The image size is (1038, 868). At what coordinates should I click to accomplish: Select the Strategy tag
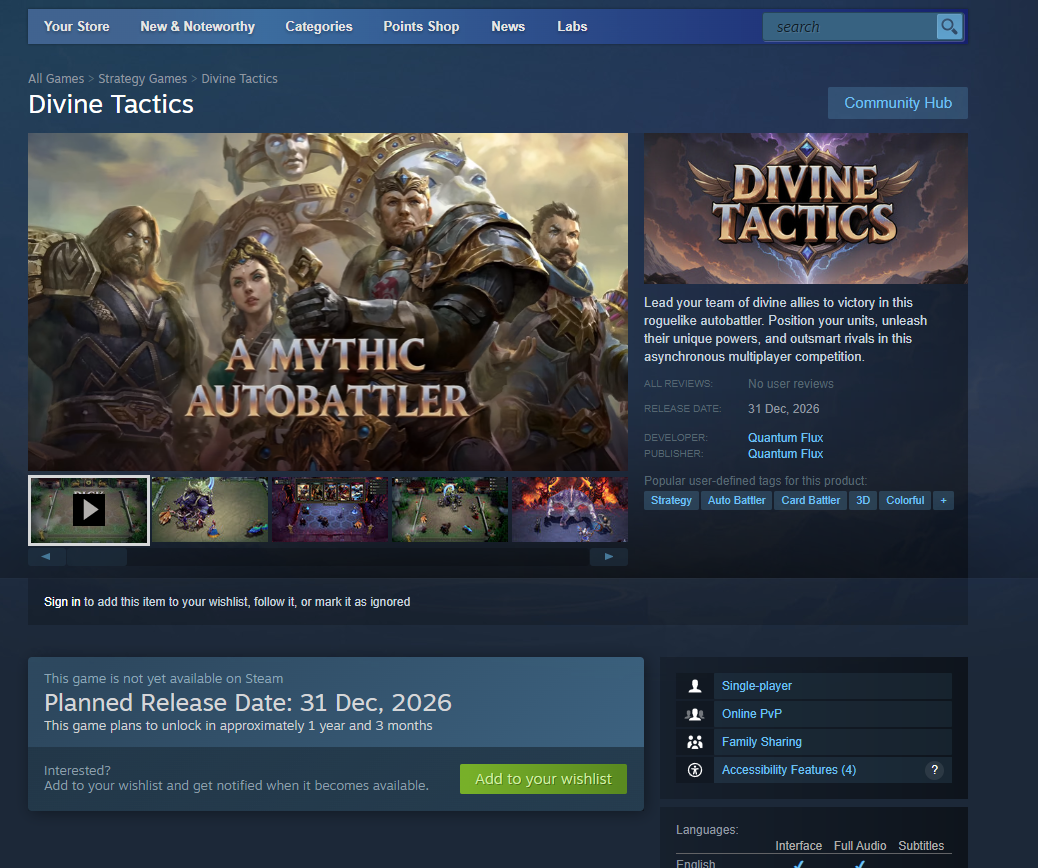(671, 501)
